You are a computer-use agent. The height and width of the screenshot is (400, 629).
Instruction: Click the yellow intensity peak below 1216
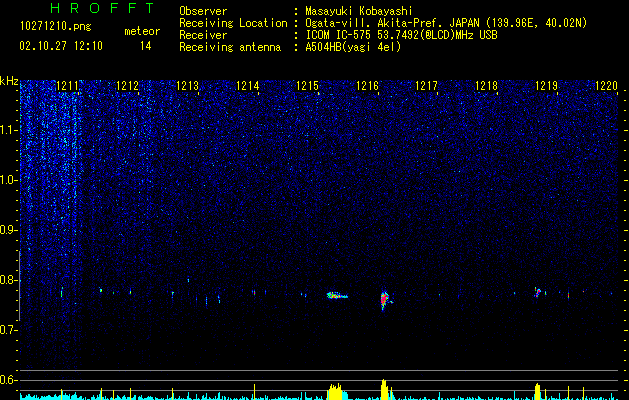click(384, 389)
